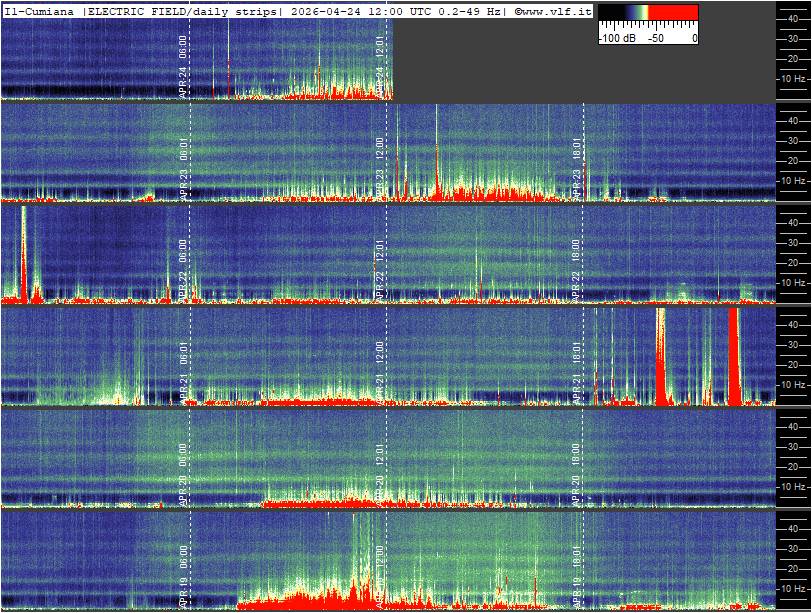812x613 pixels.
Task: Select the I1-Cumiana station title text
Action: coord(39,11)
